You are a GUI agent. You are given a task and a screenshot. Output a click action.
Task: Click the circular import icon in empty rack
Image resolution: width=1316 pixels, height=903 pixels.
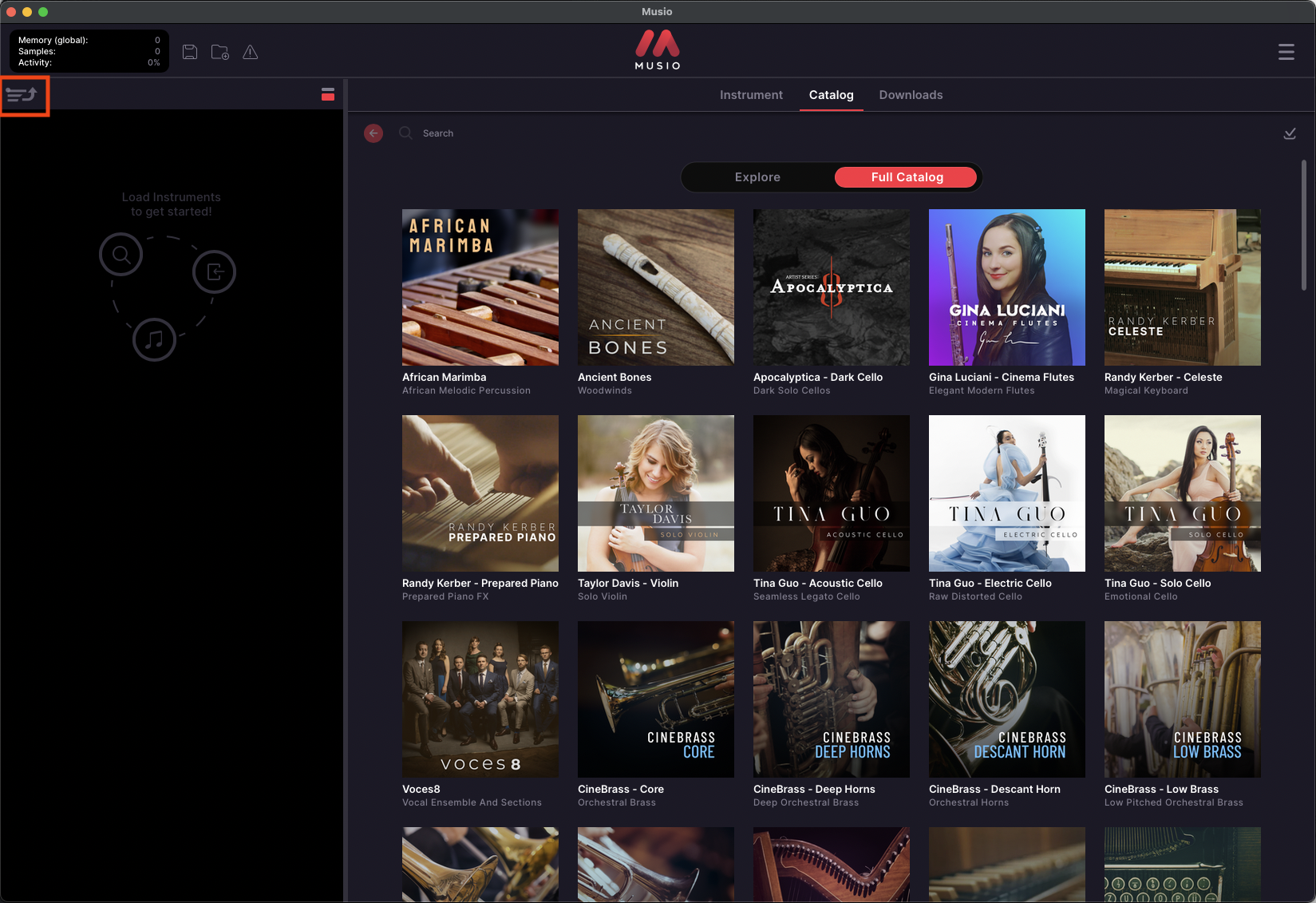point(215,272)
